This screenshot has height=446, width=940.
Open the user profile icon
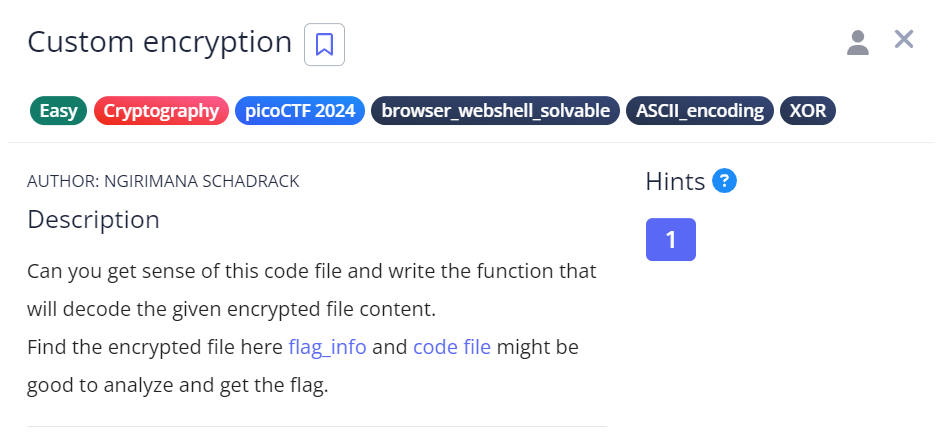tap(858, 43)
